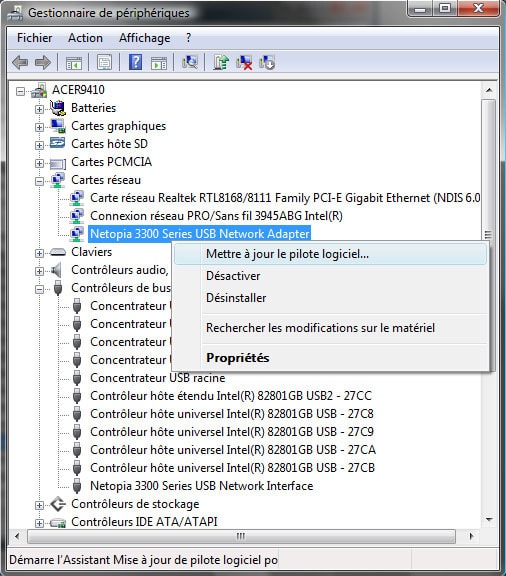The width and height of the screenshot is (506, 576).
Task: Select Connexion réseau PRO/Sans fil 3945ABG Intel(R)
Action: [x=216, y=216]
